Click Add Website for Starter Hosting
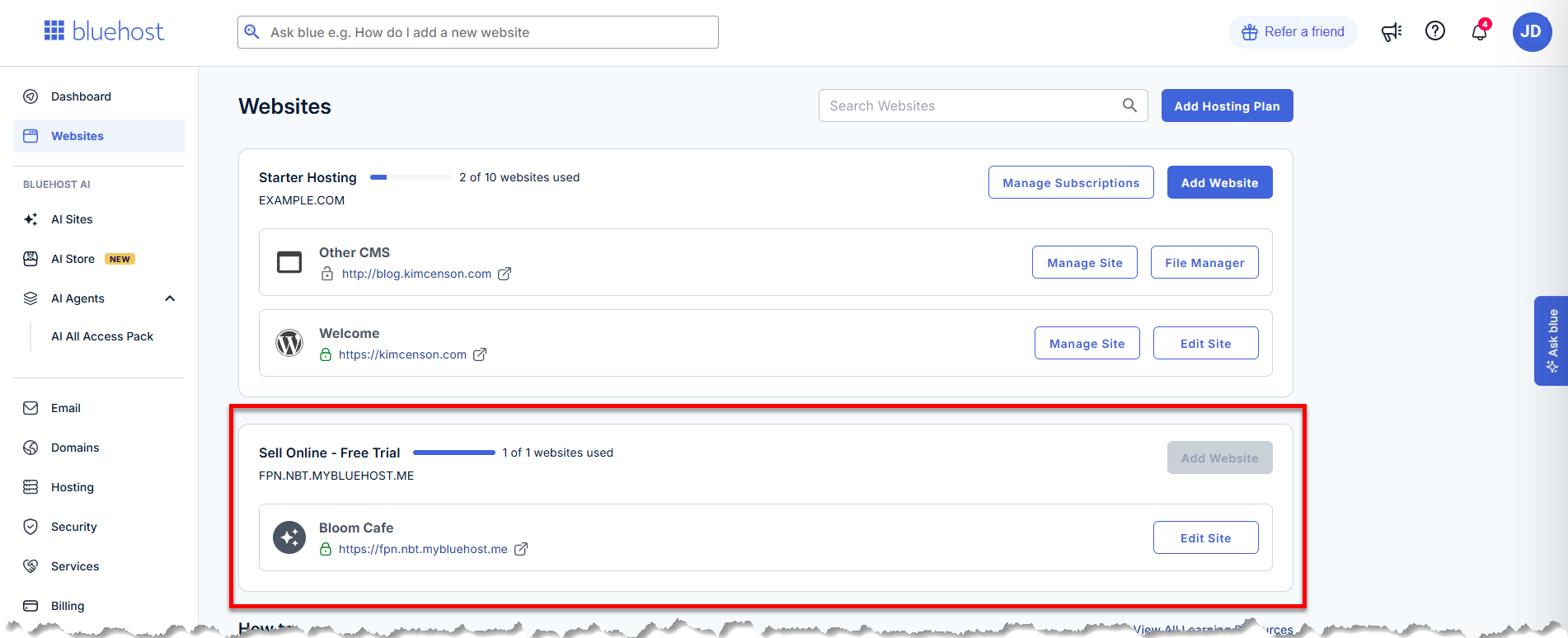The image size is (1568, 638). tap(1219, 182)
